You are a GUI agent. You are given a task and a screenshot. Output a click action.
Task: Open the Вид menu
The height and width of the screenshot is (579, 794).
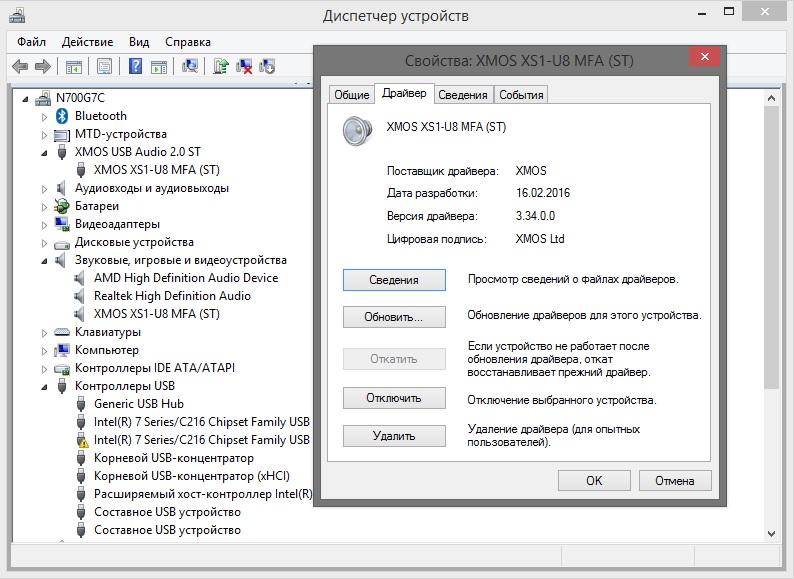[139, 42]
